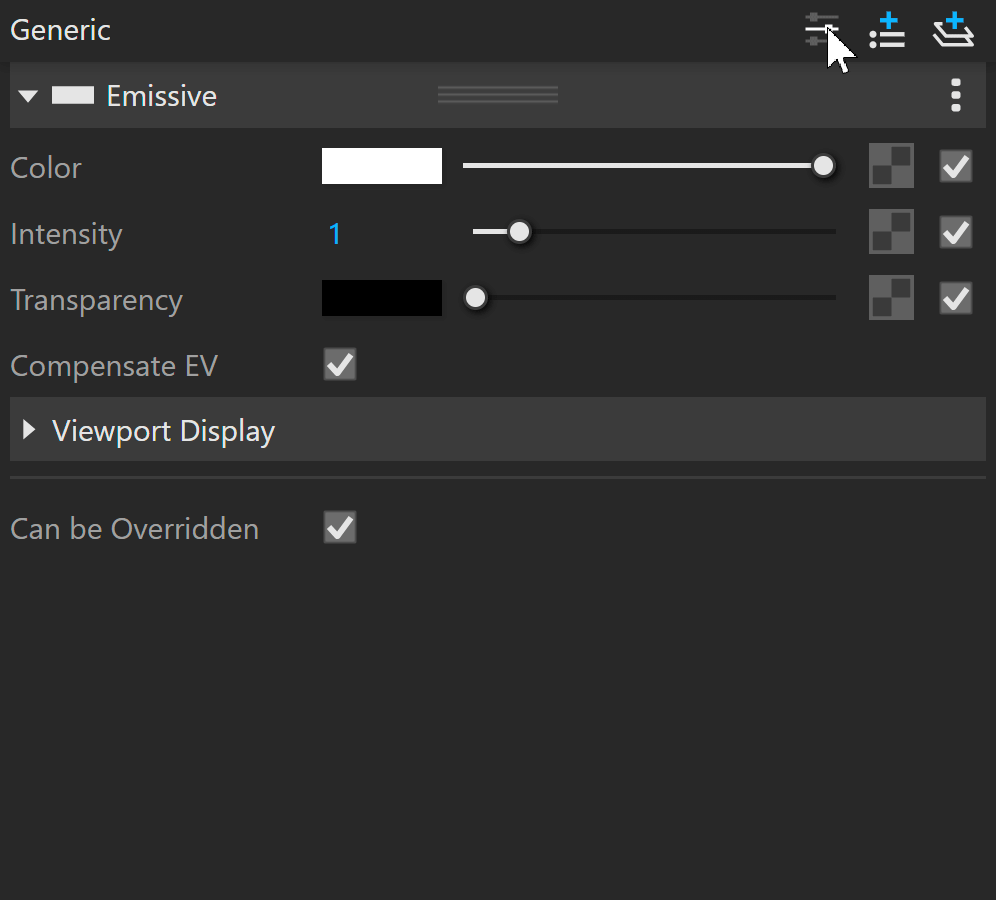This screenshot has height=900, width=996.
Task: Toggle the Compensate EV checkbox
Action: (x=340, y=364)
